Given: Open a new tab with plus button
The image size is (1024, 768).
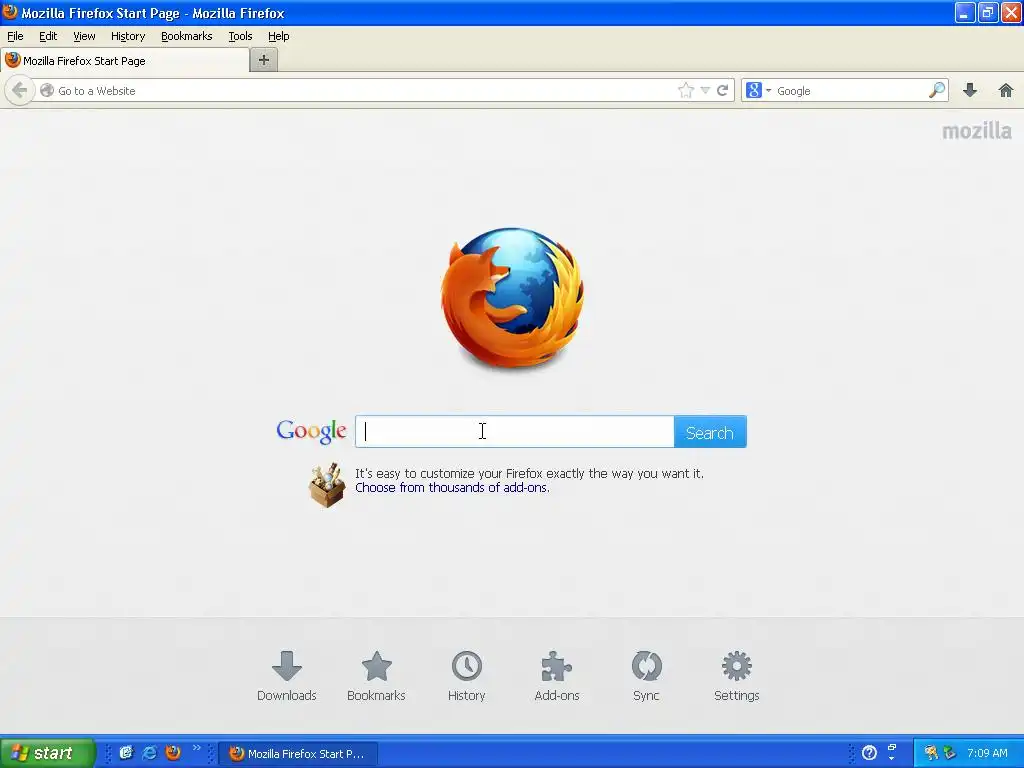Looking at the screenshot, I should coord(264,60).
